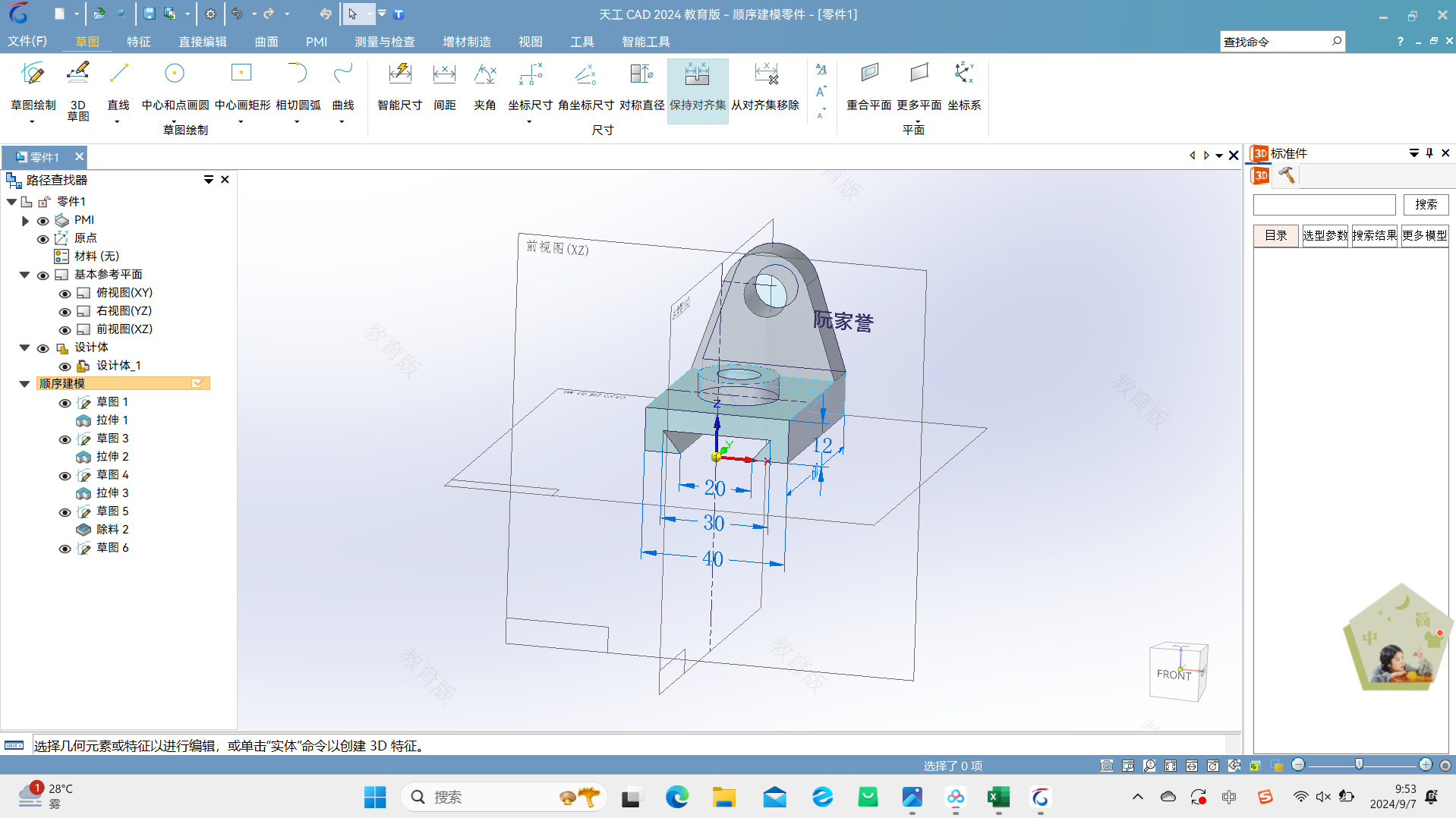Screen dimensions: 1456x818
Task: Select the 间距 distance dimension tool
Action: point(444,85)
